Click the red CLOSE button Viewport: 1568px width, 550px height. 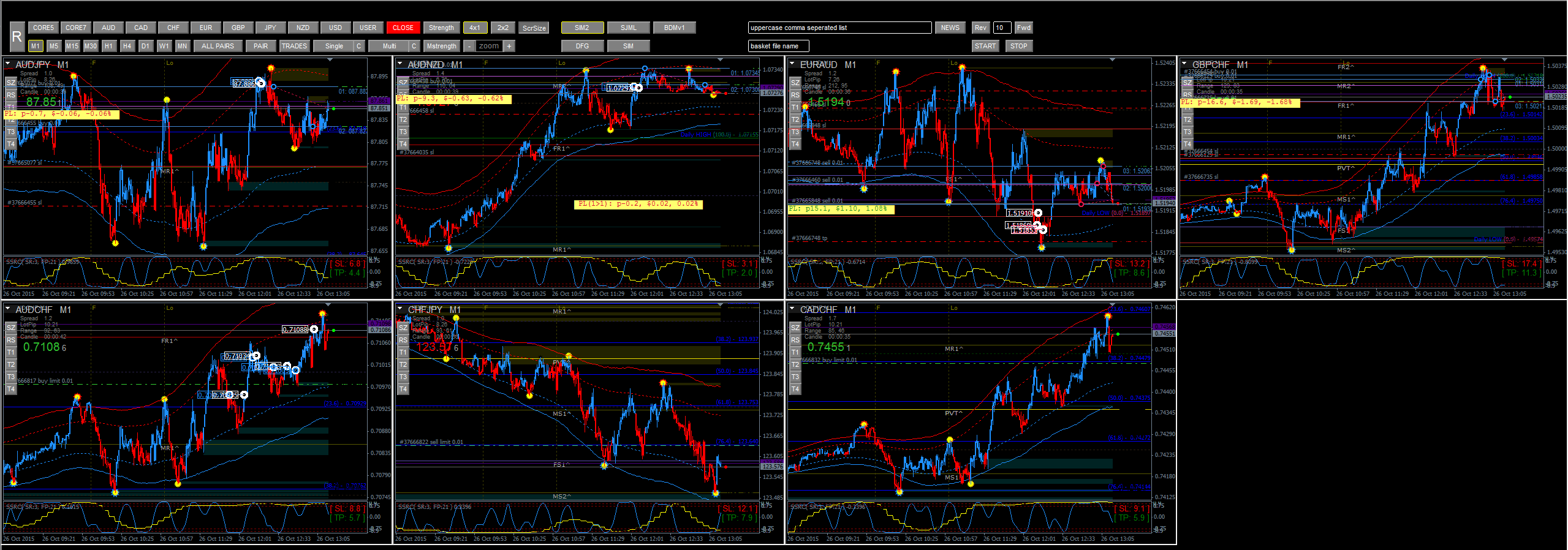(403, 28)
